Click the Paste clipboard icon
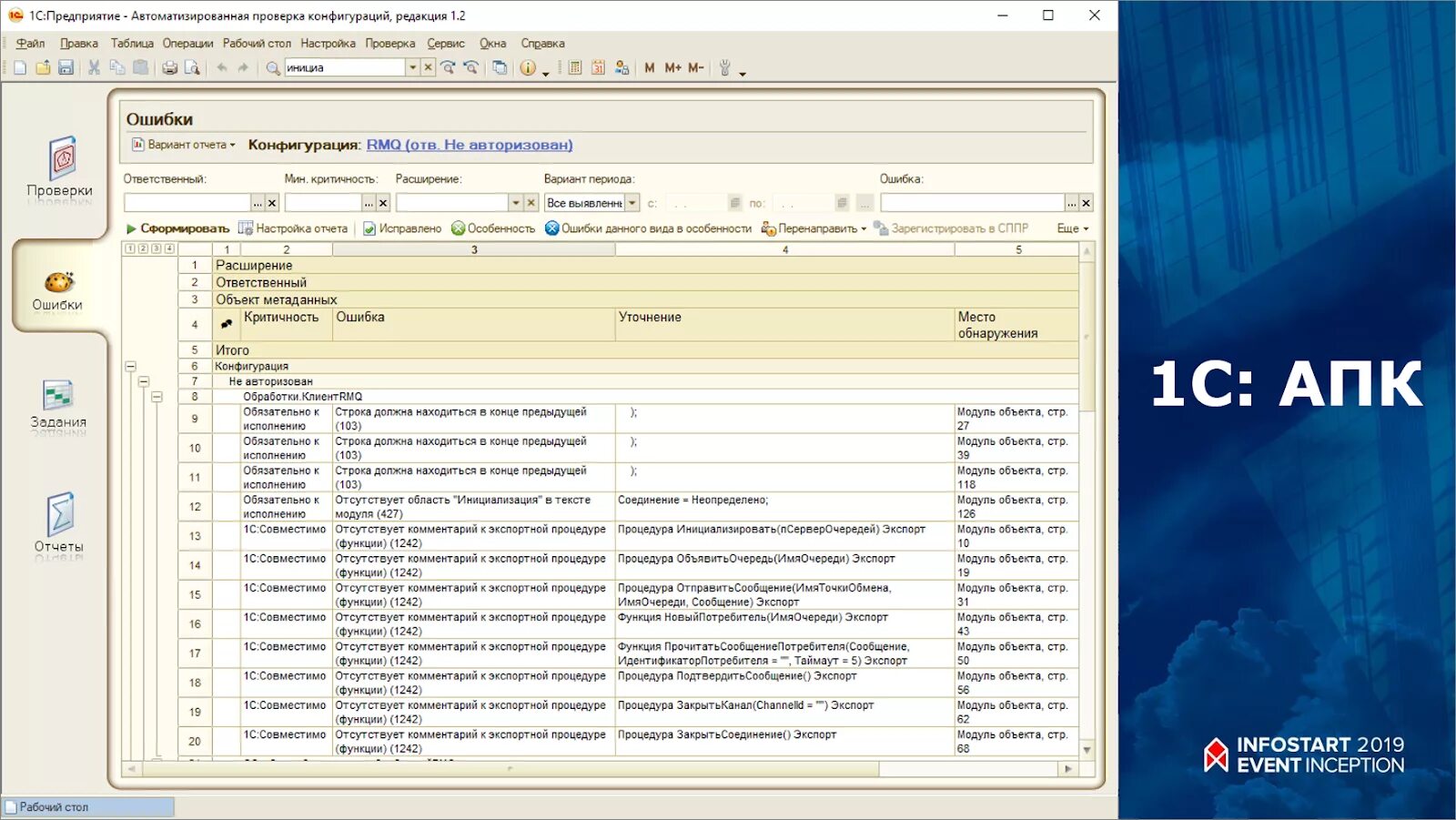Screen dimensions: 1456x820 point(140,67)
